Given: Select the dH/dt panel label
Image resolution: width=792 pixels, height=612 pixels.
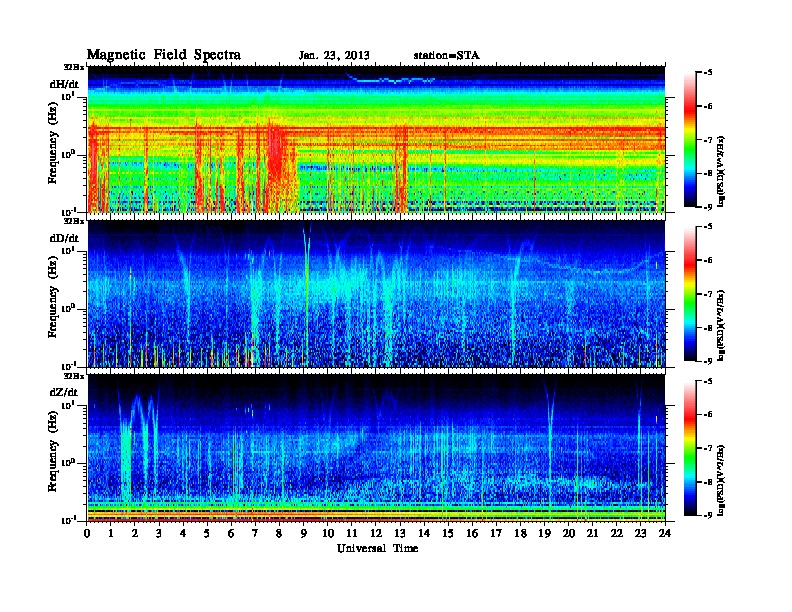Looking at the screenshot, I should [x=65, y=84].
